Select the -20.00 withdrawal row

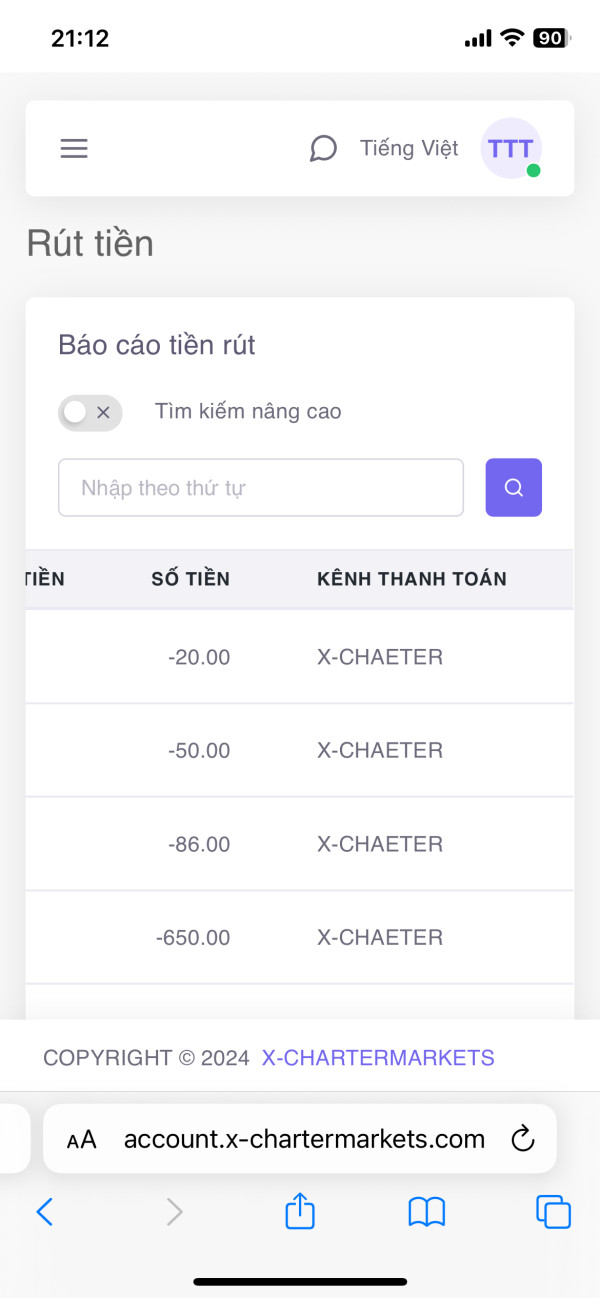(x=300, y=657)
